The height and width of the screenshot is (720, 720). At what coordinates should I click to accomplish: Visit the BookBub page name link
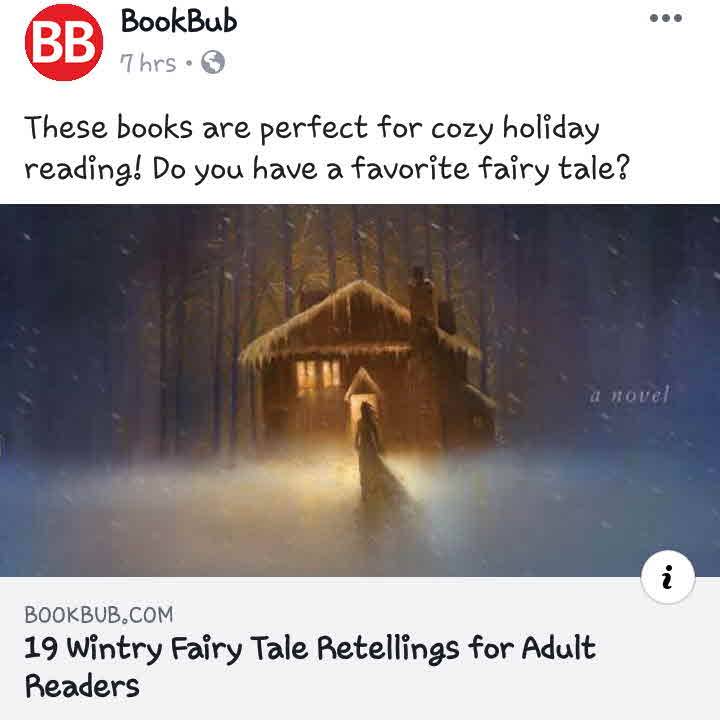coord(179,22)
